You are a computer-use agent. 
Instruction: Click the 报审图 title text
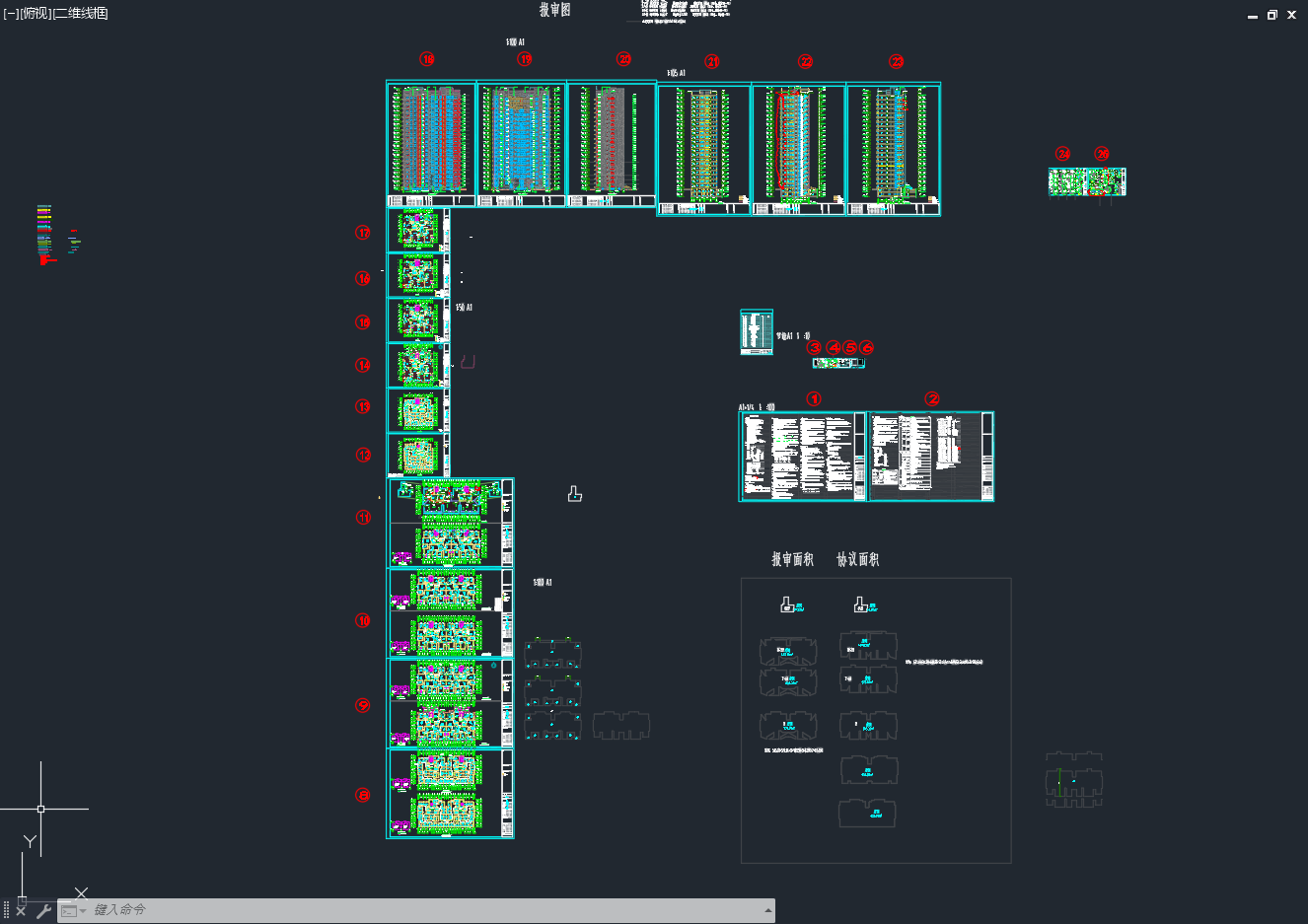[x=554, y=10]
